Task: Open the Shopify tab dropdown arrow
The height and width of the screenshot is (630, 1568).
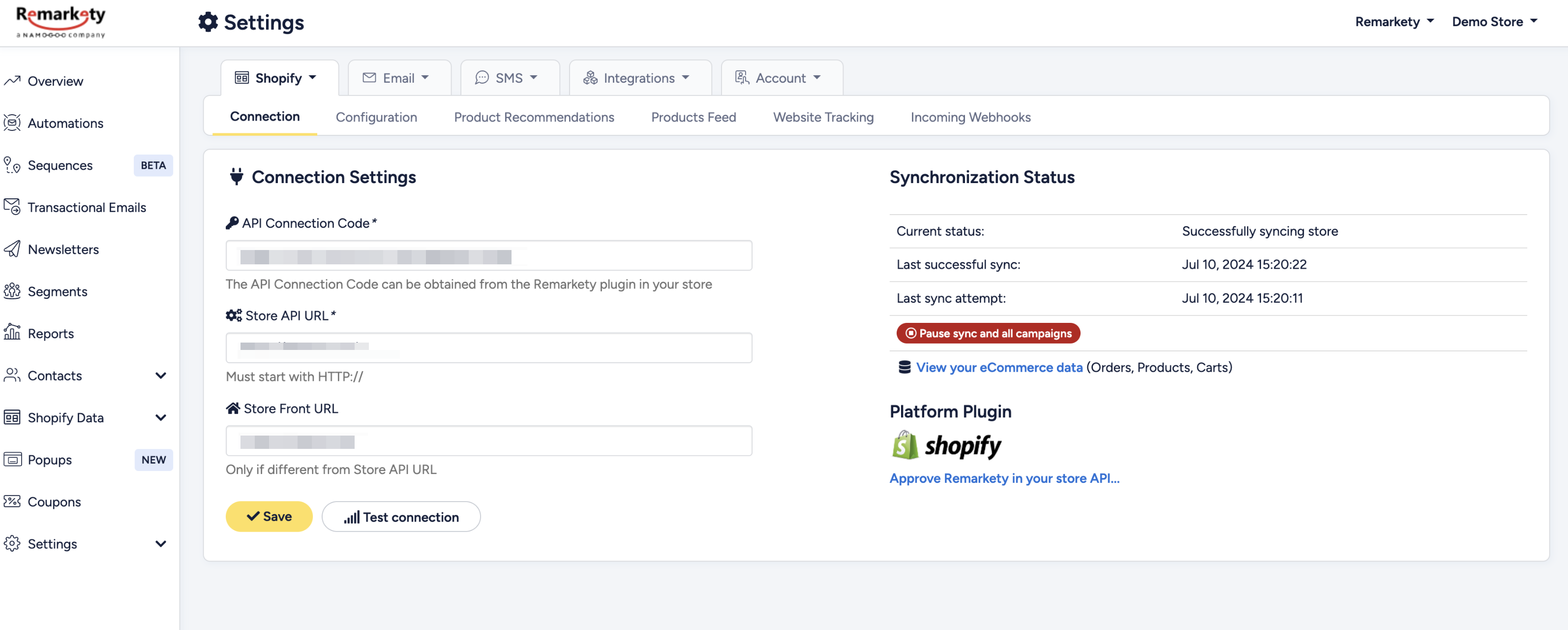Action: click(x=312, y=77)
